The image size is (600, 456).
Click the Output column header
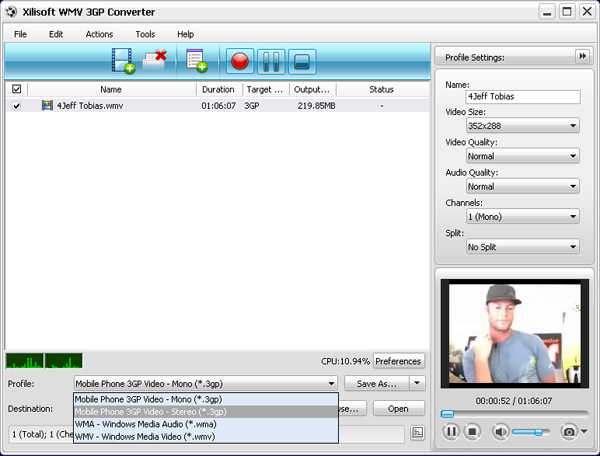[x=312, y=89]
